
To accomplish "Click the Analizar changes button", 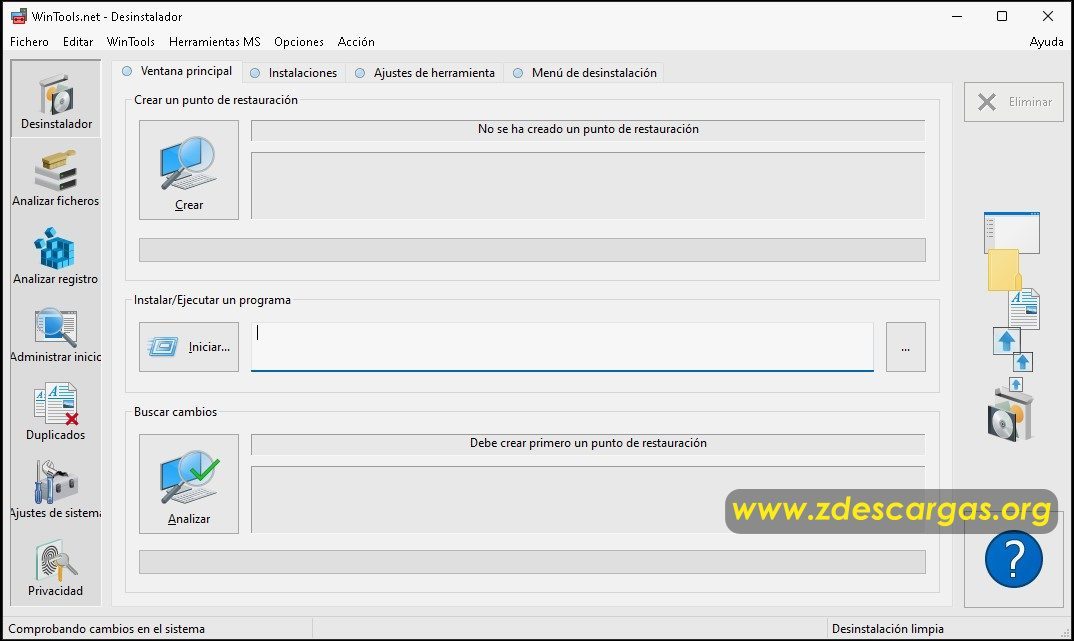I will [189, 483].
